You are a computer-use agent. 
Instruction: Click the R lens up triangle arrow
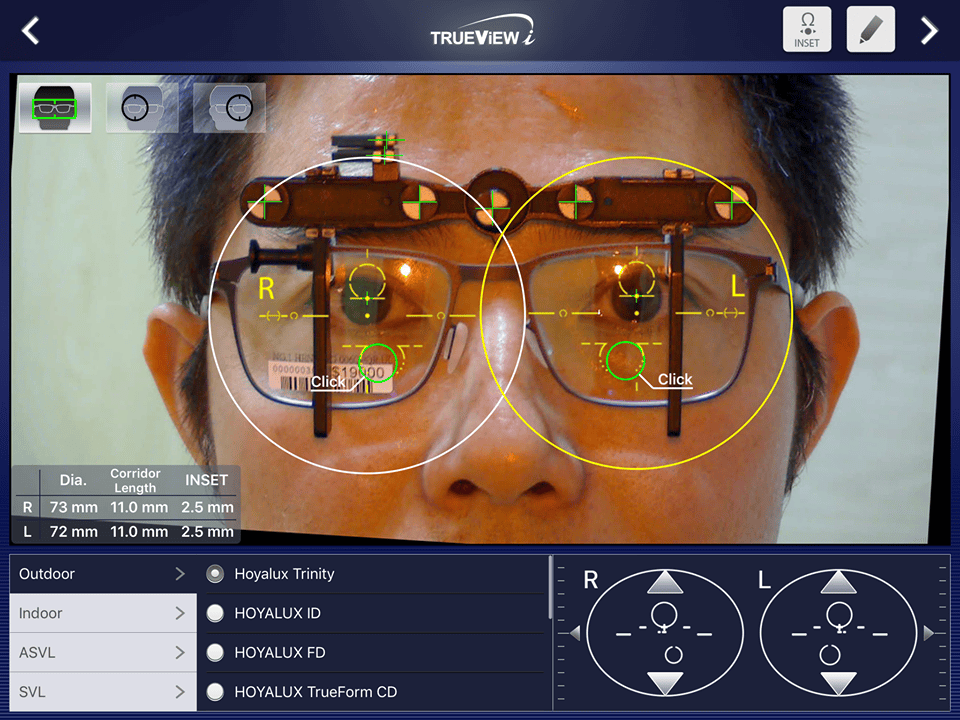(665, 582)
